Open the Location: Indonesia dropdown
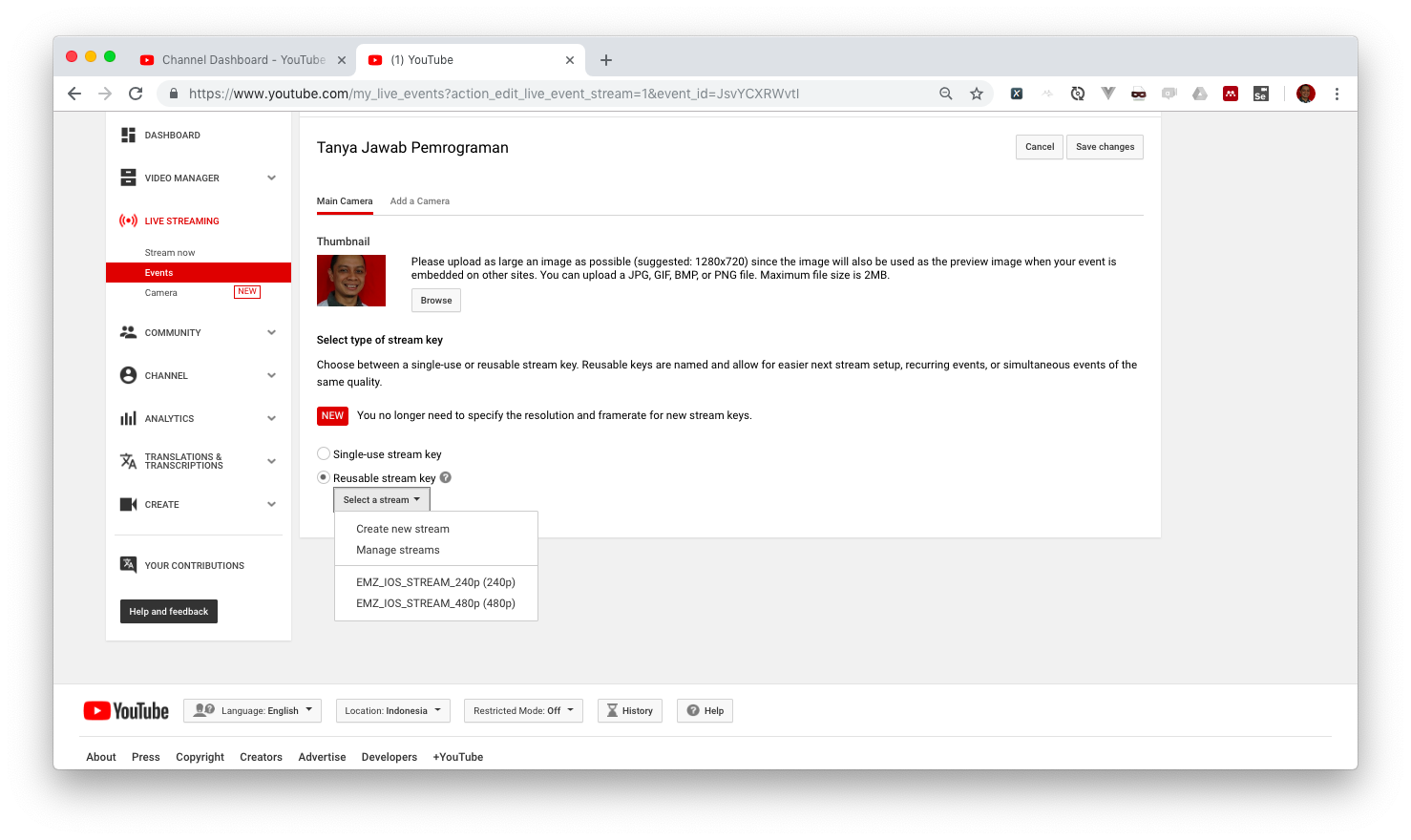 point(392,710)
